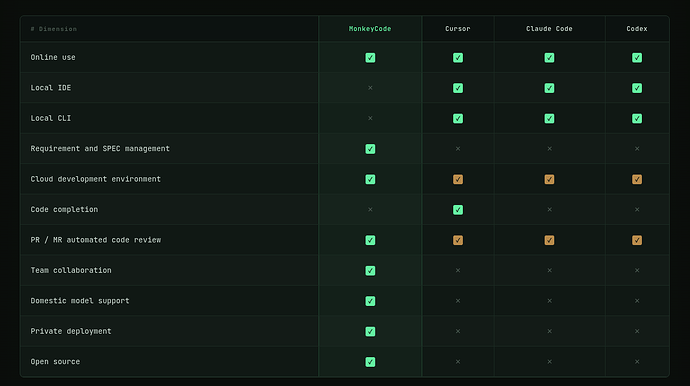Click MonkeyCode's check for Private deployment

[x=370, y=331]
